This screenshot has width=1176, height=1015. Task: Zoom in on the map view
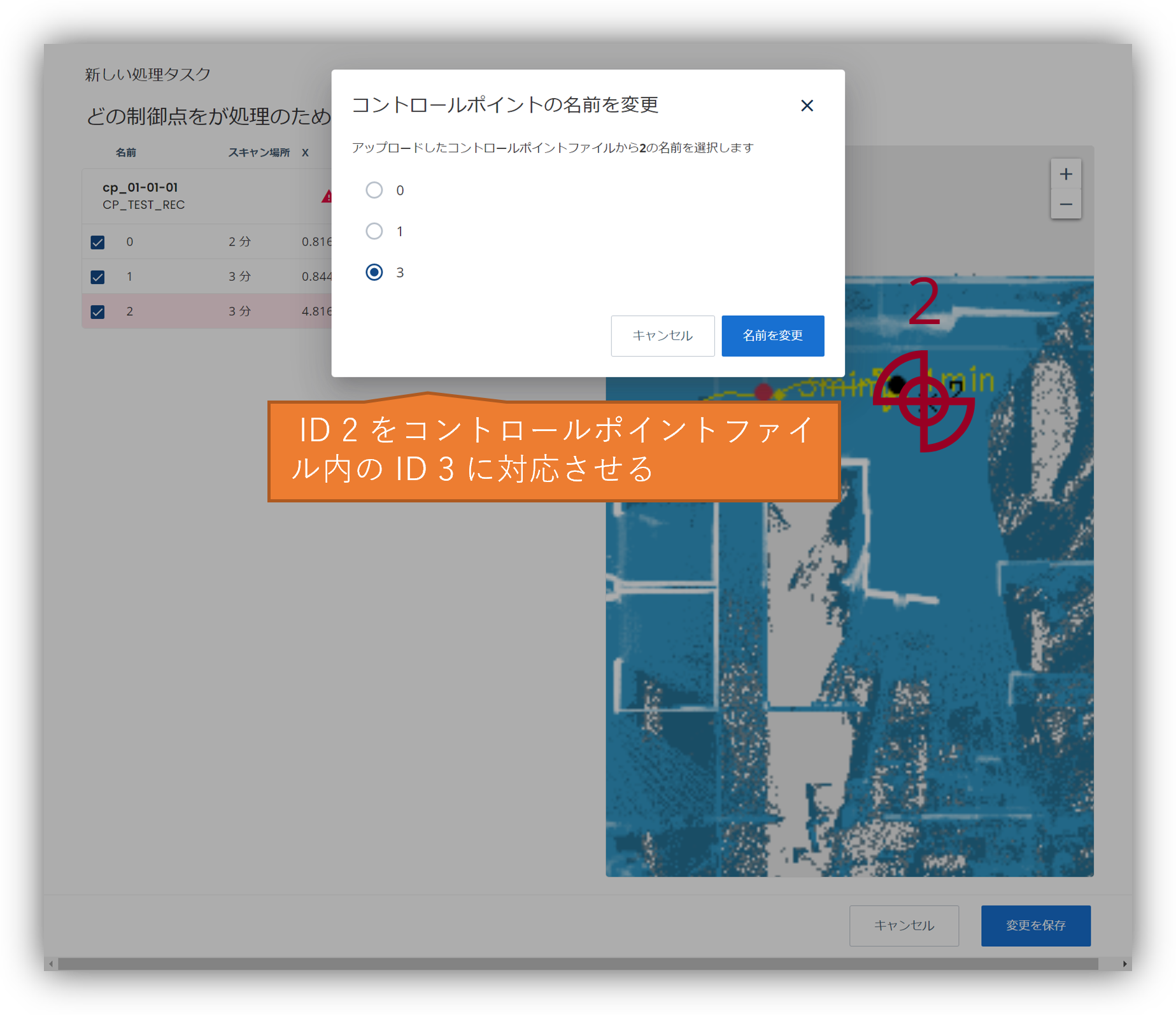pyautogui.click(x=1066, y=174)
